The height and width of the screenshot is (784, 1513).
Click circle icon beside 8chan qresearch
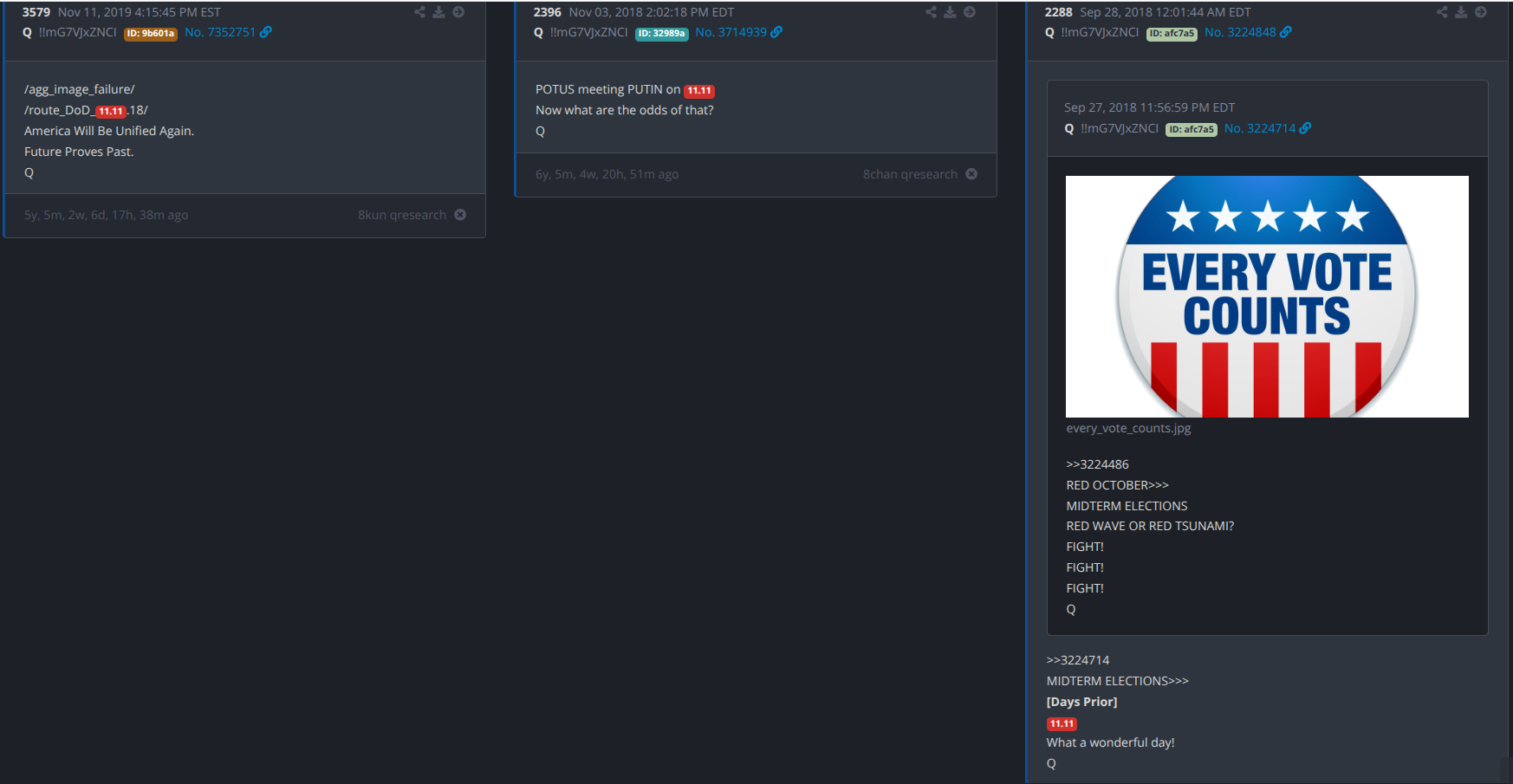[x=971, y=174]
